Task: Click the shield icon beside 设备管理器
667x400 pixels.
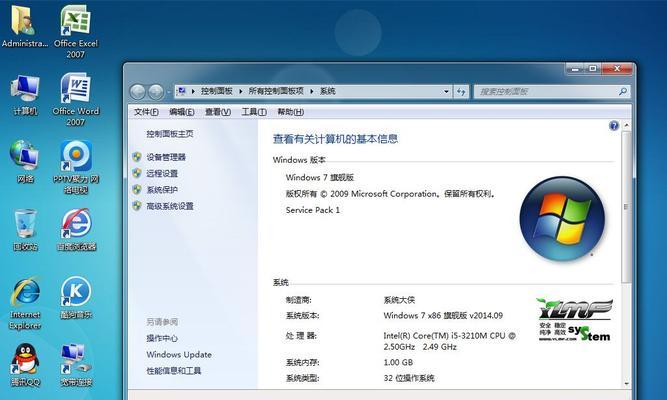Action: point(137,157)
